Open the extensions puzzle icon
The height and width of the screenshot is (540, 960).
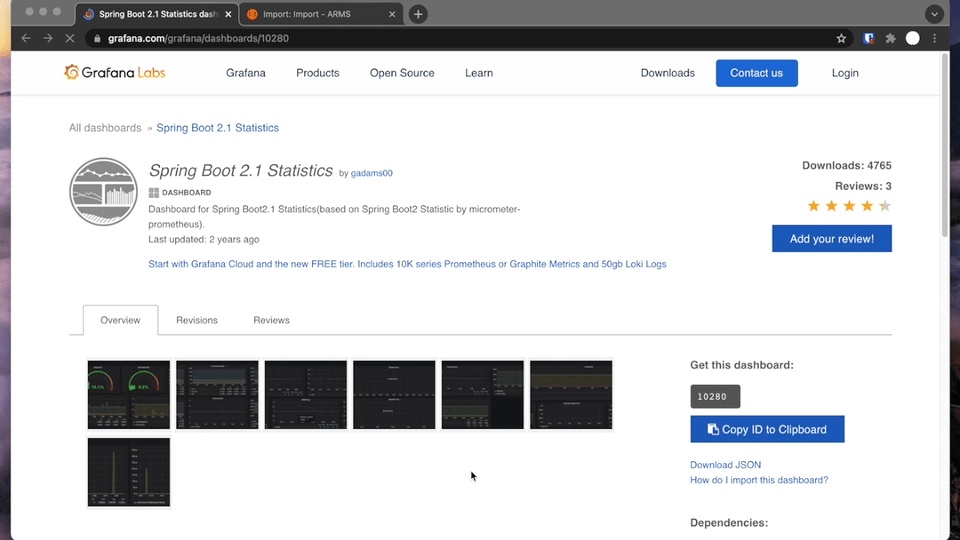point(890,38)
